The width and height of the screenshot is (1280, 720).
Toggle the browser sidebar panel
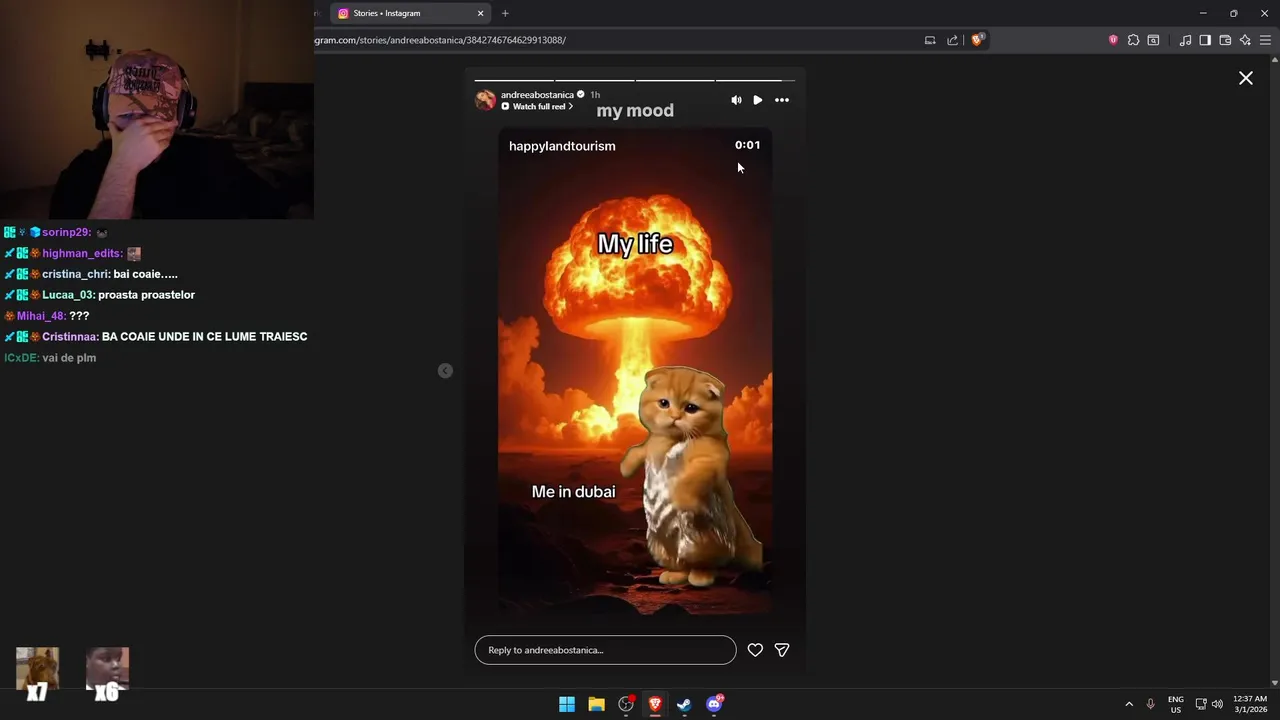(x=1205, y=40)
